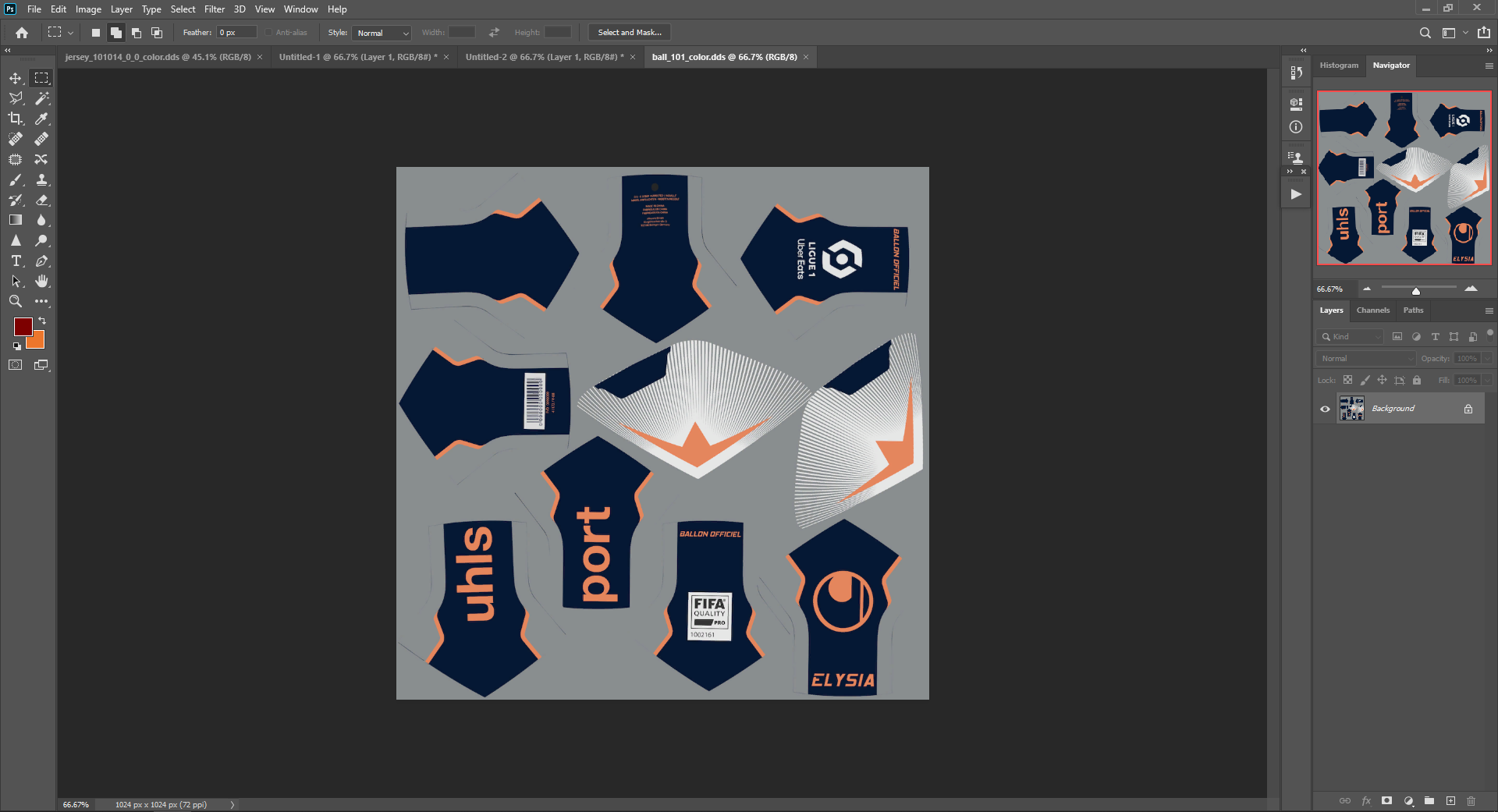The width and height of the screenshot is (1498, 812).
Task: Toggle Lock transparent pixels
Action: tap(1347, 380)
